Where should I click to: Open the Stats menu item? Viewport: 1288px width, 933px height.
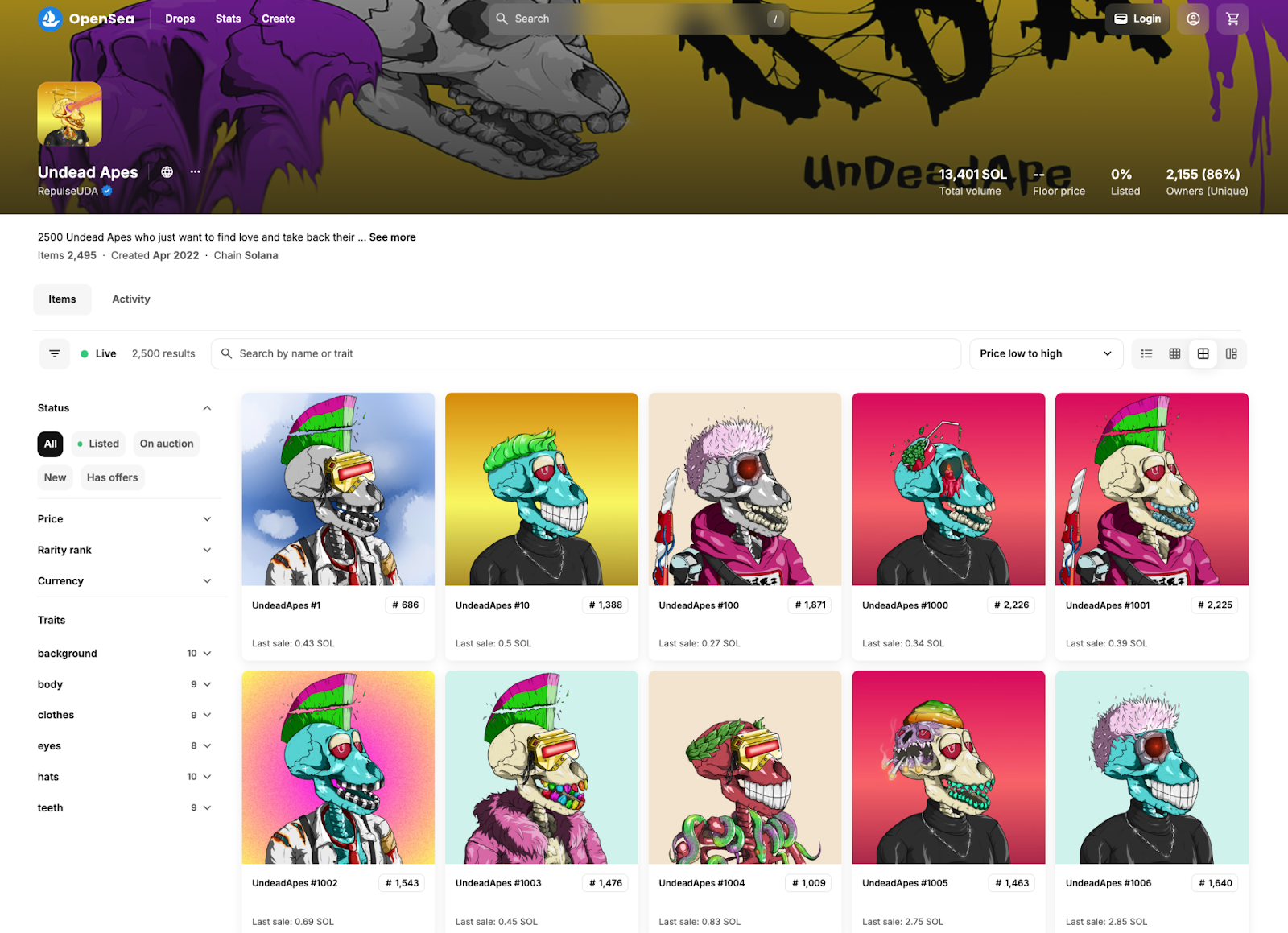tap(228, 19)
